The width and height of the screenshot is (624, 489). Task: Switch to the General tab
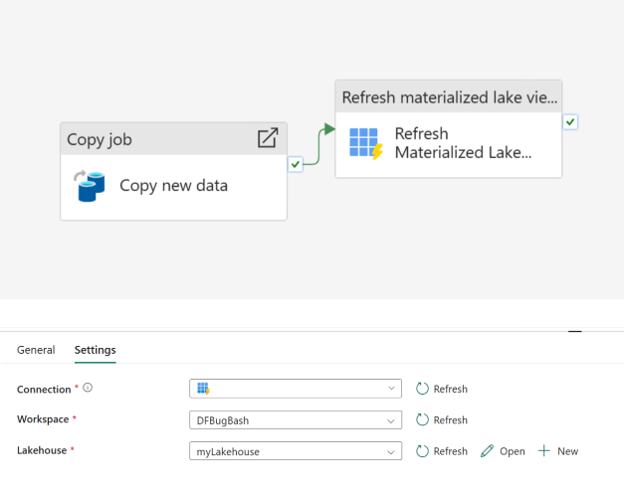point(36,350)
